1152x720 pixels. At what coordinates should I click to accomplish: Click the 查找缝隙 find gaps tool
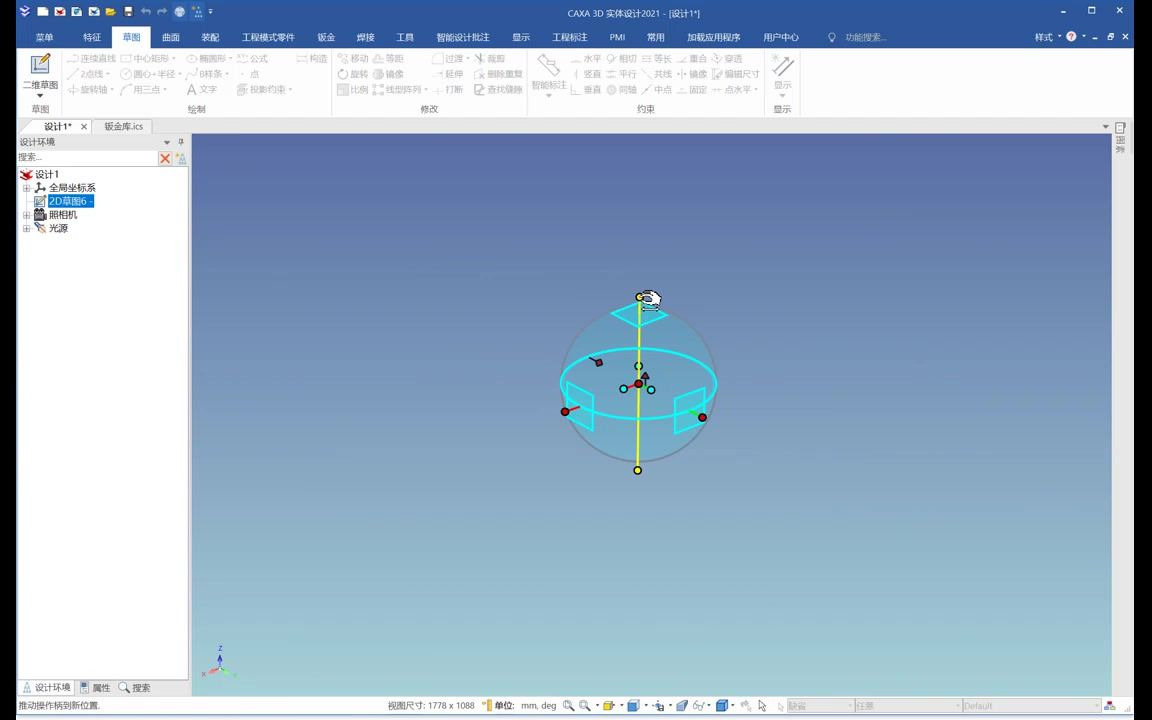click(x=498, y=90)
